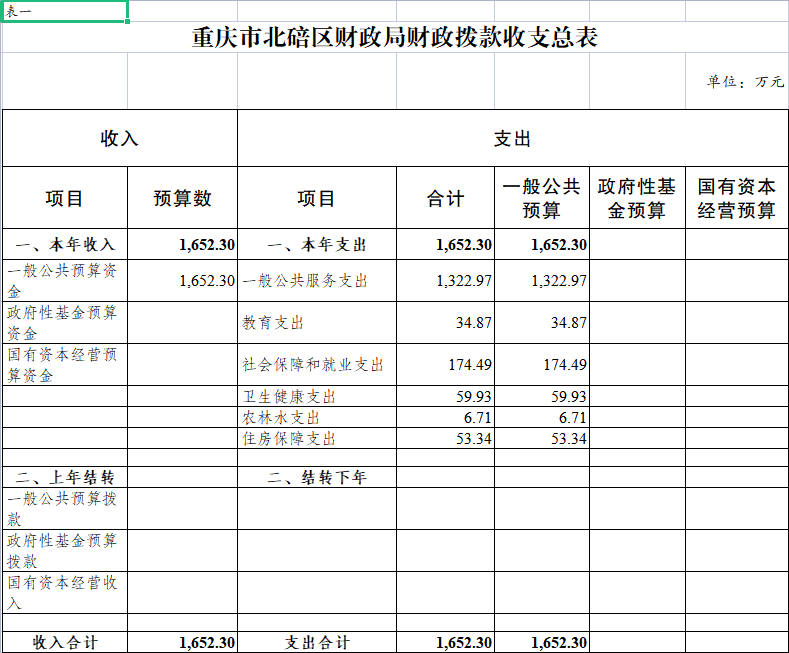This screenshot has width=789, height=653.
Task: Select 一般公共预算 value 1,652.30 for 本年支出
Action: tap(542, 244)
